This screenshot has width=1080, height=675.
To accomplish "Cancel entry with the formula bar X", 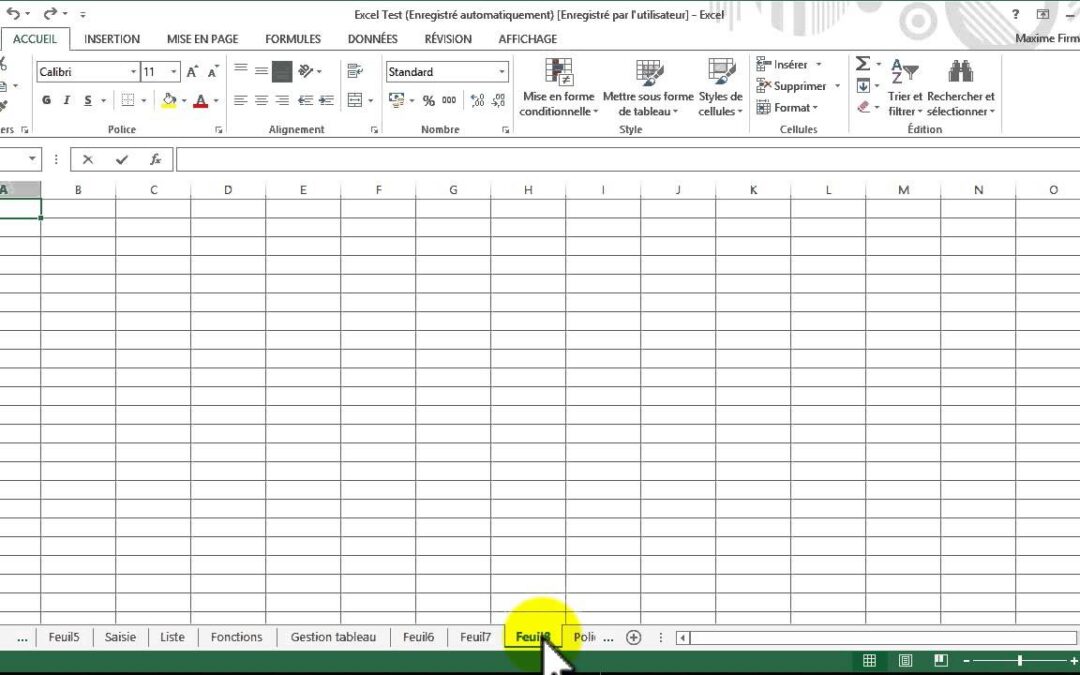I will (87, 160).
